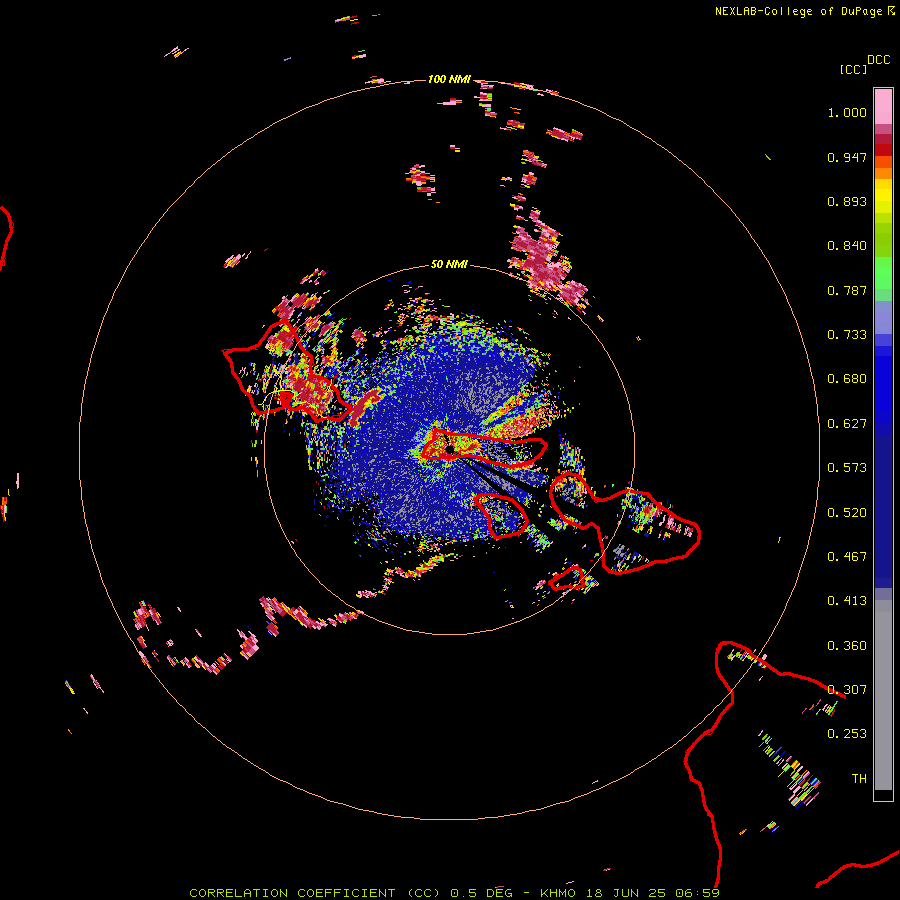Select the 0.520 scale value
Viewport: 900px width, 900px height.
[x=847, y=513]
